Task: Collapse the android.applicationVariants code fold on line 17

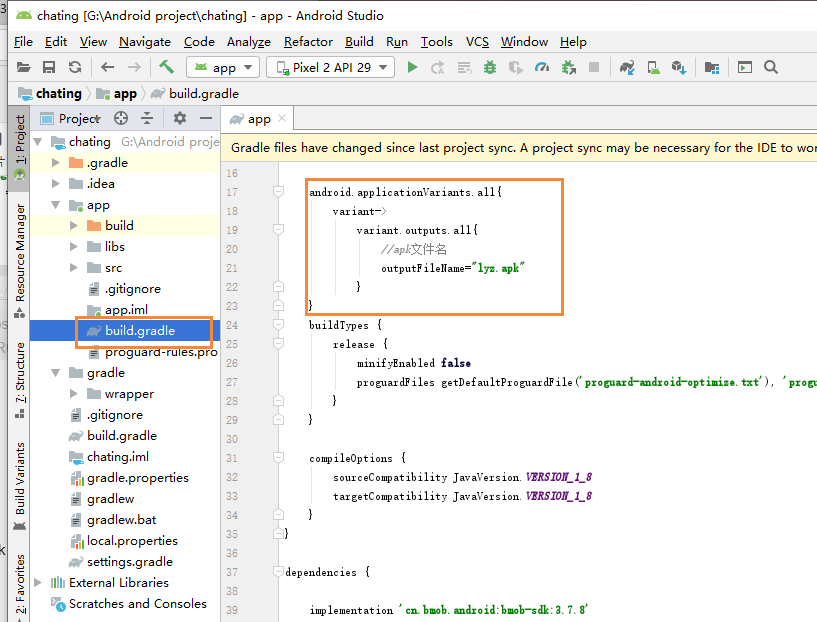Action: 278,192
